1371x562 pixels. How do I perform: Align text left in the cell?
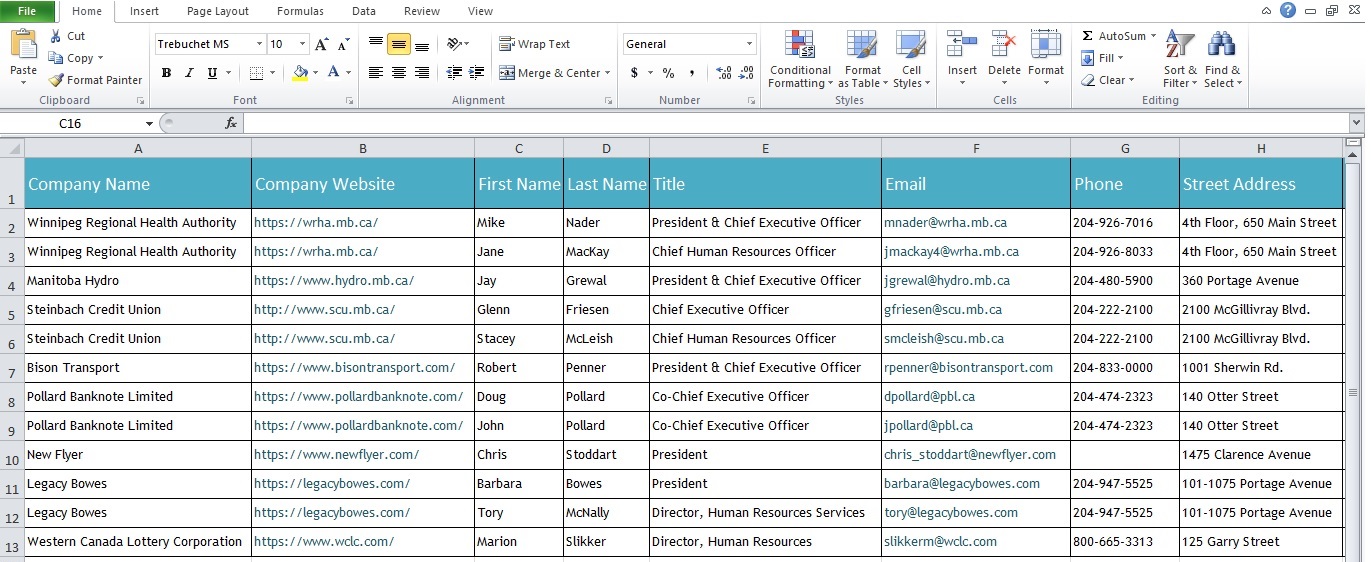pos(376,73)
